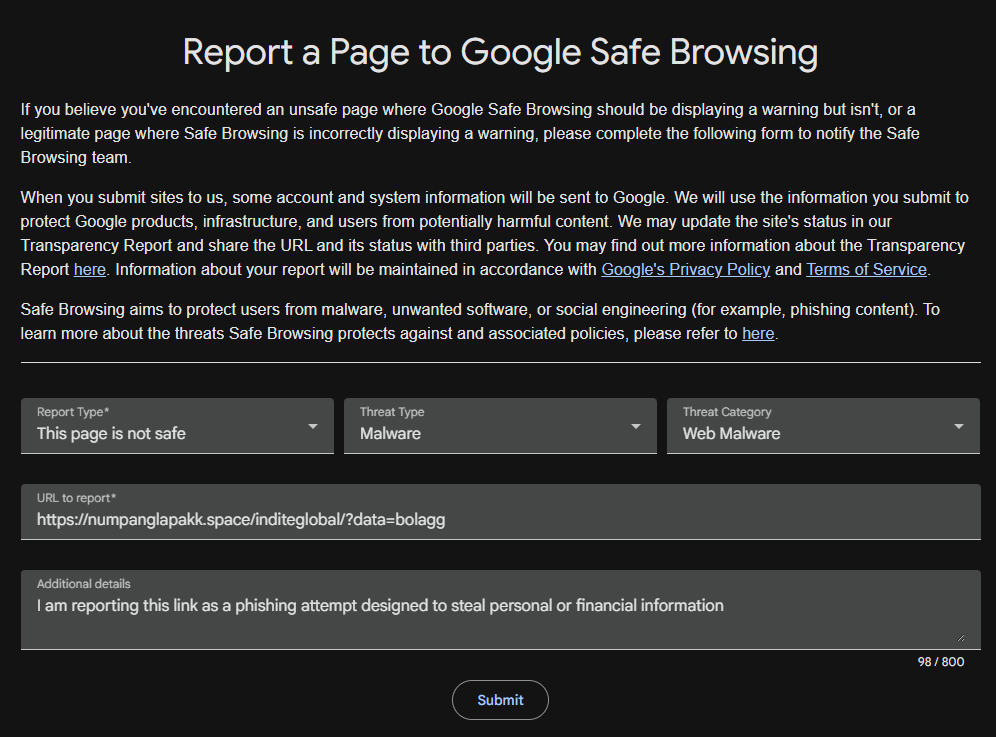Open the Terms of Service link
Viewport: 996px width, 737px height.
pyautogui.click(x=866, y=269)
